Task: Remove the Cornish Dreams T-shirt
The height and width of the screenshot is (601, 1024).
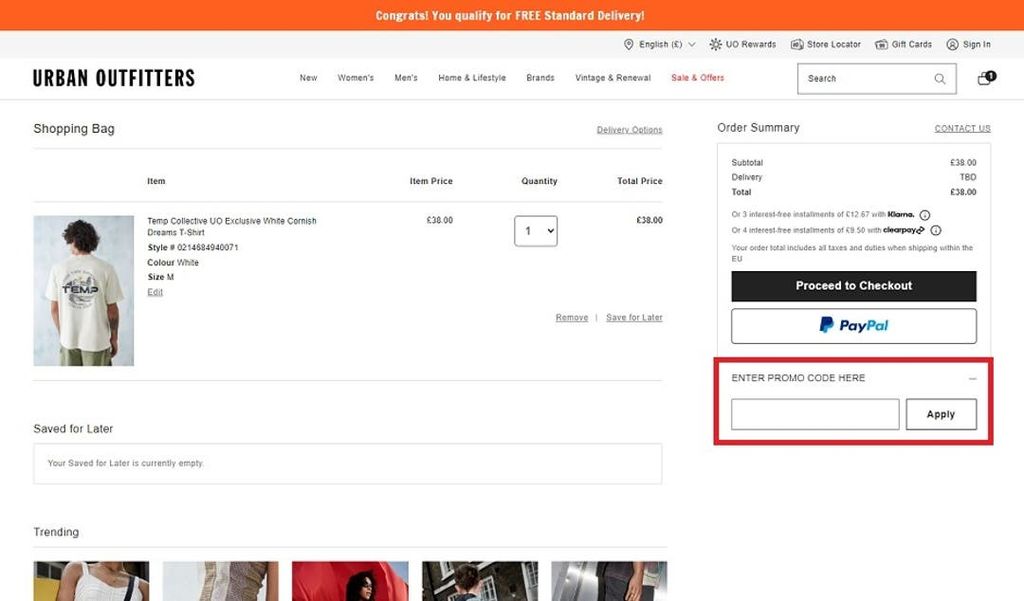Action: [571, 317]
